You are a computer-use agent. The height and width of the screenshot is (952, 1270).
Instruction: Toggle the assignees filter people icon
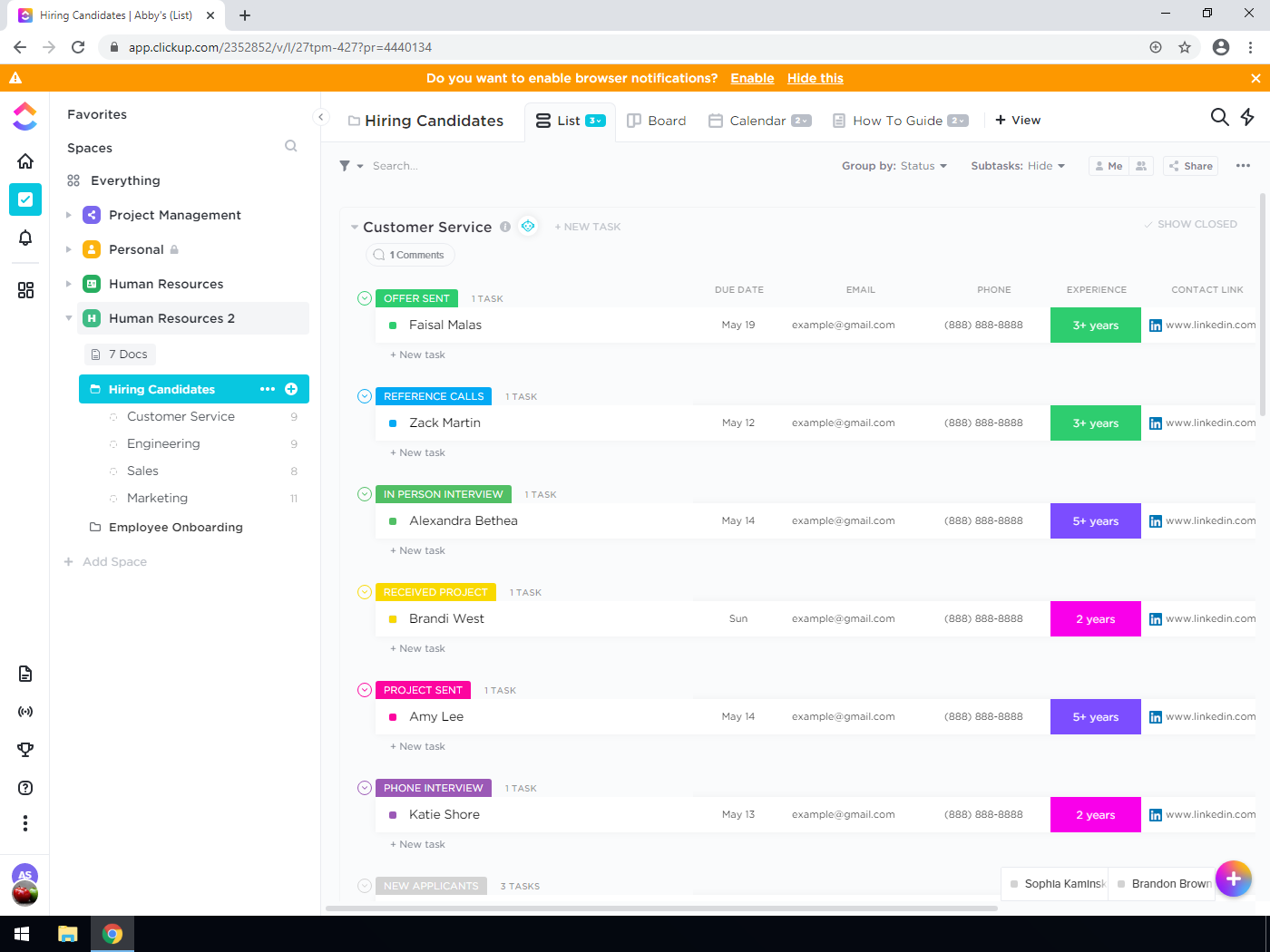click(x=1141, y=166)
